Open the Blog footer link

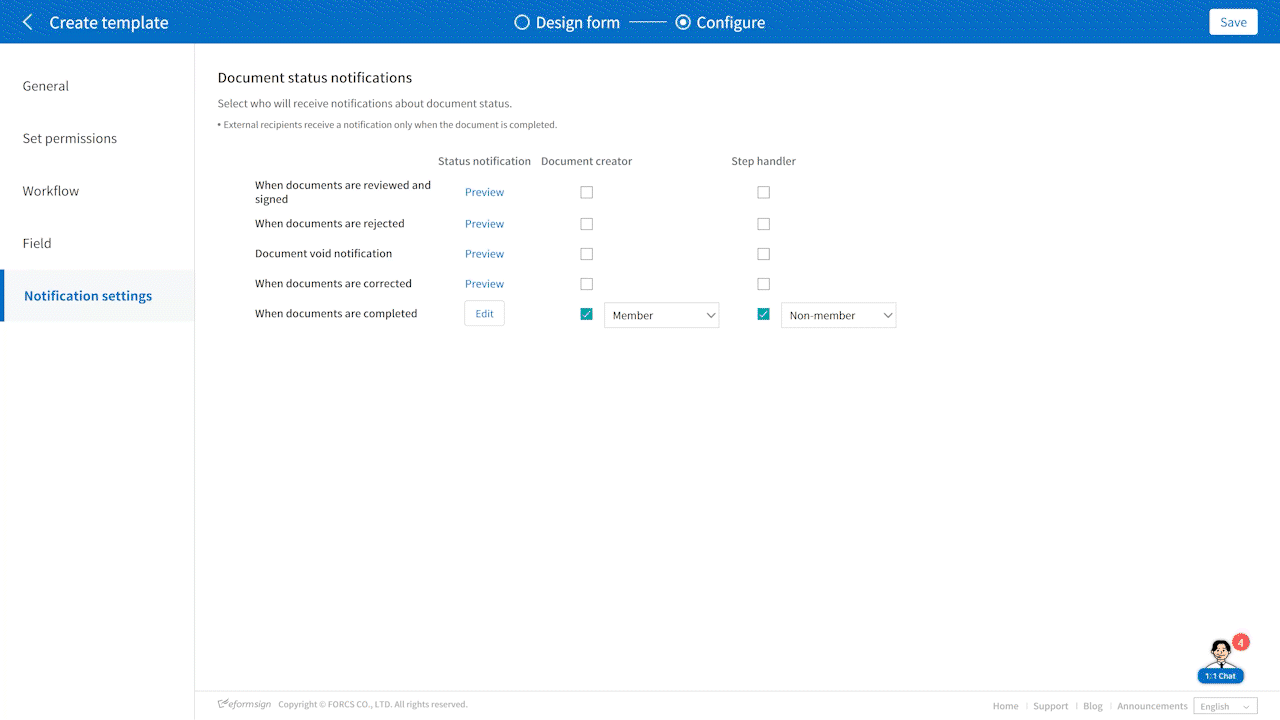pyautogui.click(x=1093, y=706)
